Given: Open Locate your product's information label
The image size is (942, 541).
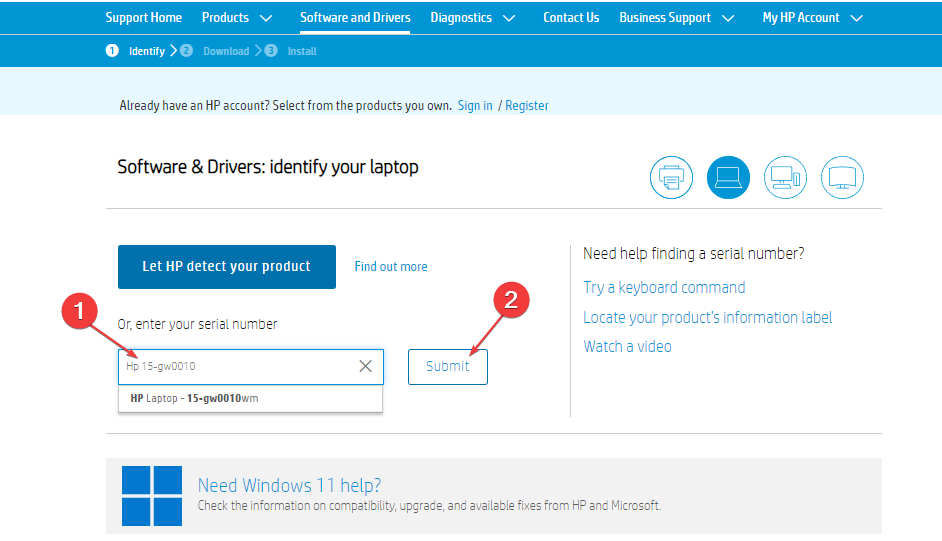Looking at the screenshot, I should click(707, 317).
